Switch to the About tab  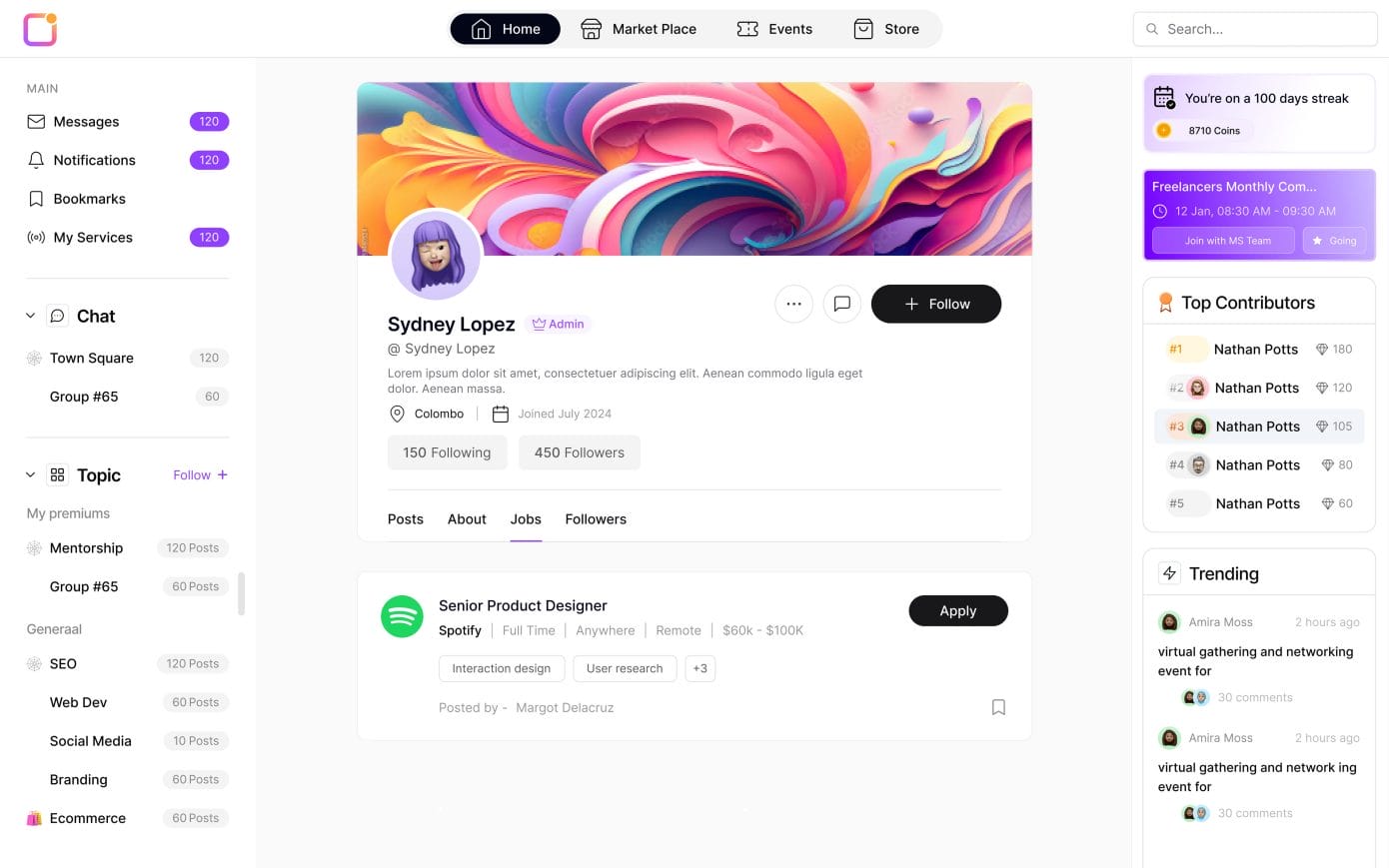467,519
